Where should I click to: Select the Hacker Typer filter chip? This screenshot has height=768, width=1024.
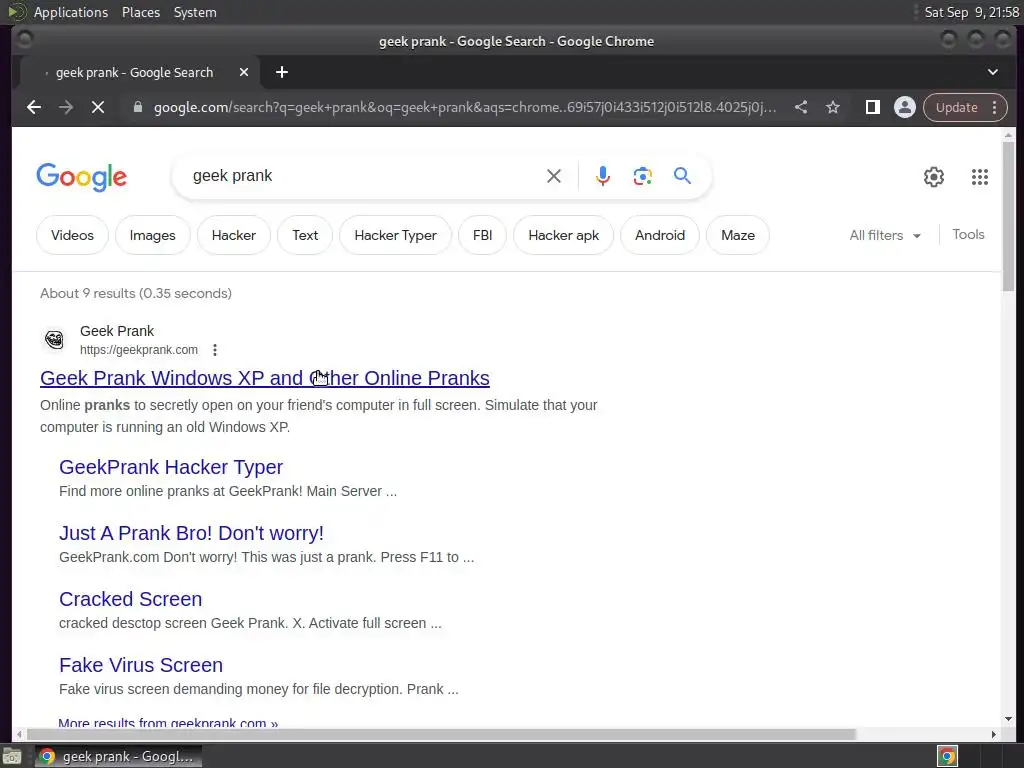click(x=396, y=235)
